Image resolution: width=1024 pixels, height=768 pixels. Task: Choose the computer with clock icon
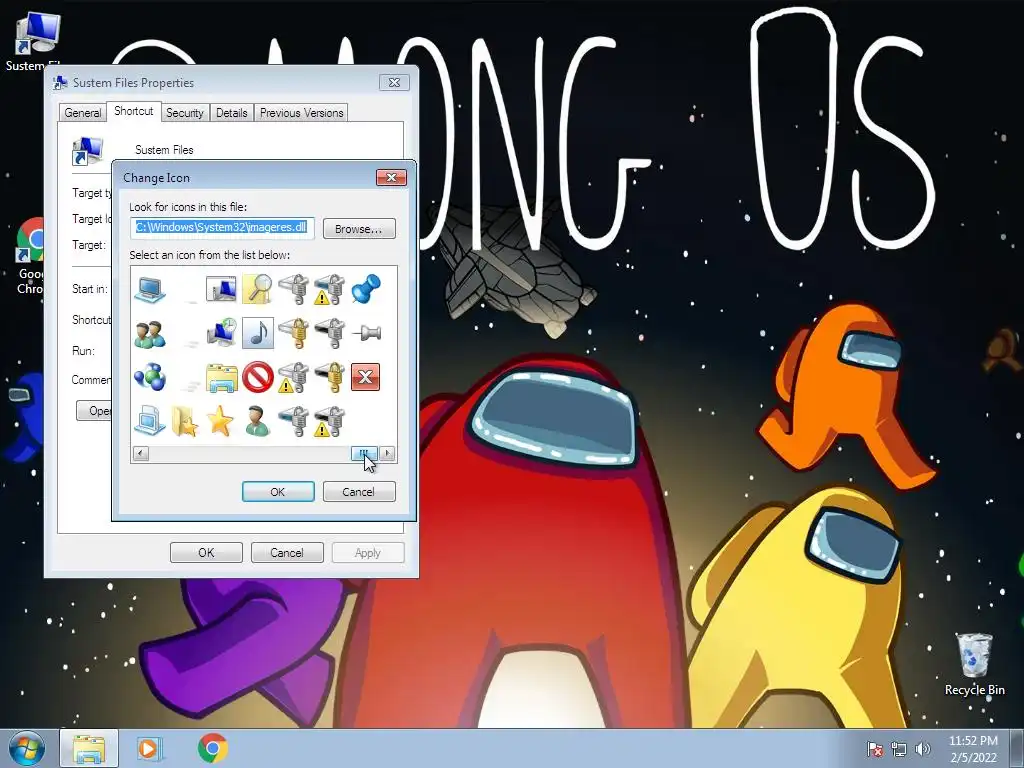pyautogui.click(x=221, y=333)
